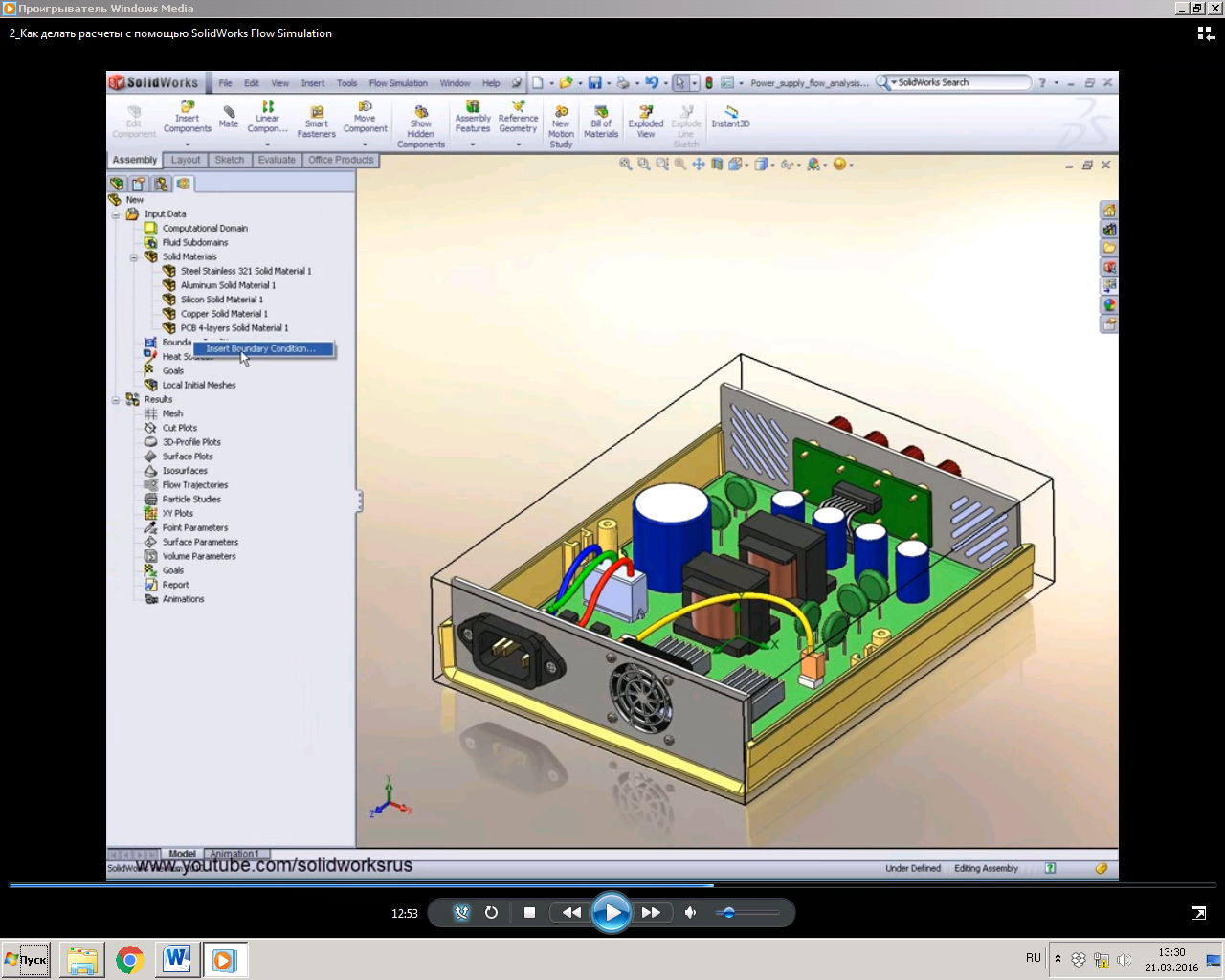This screenshot has height=980, width=1225.
Task: Open dropdown under Assembly Features
Action: (x=473, y=145)
